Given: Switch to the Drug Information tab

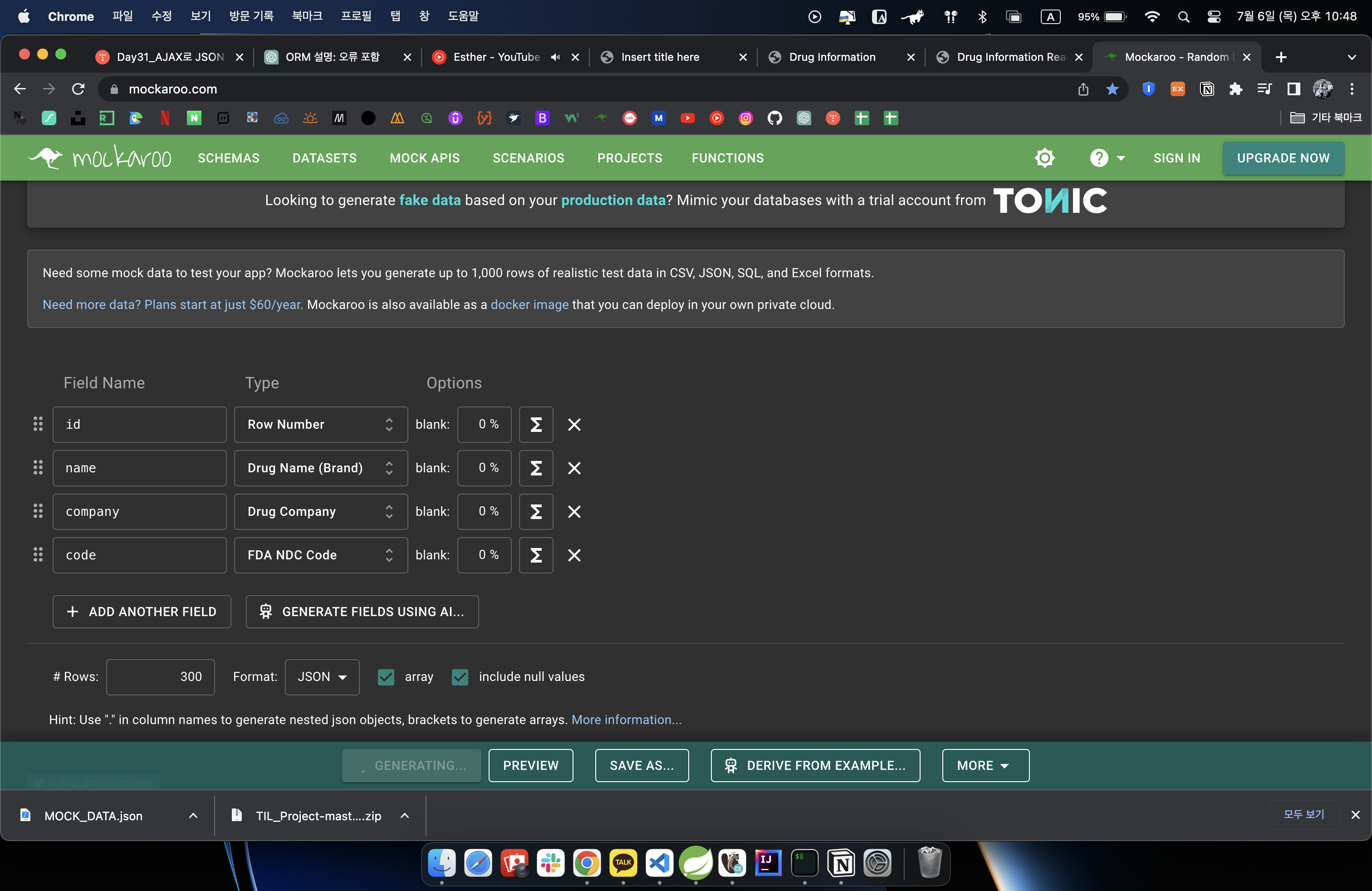Looking at the screenshot, I should pyautogui.click(x=832, y=57).
